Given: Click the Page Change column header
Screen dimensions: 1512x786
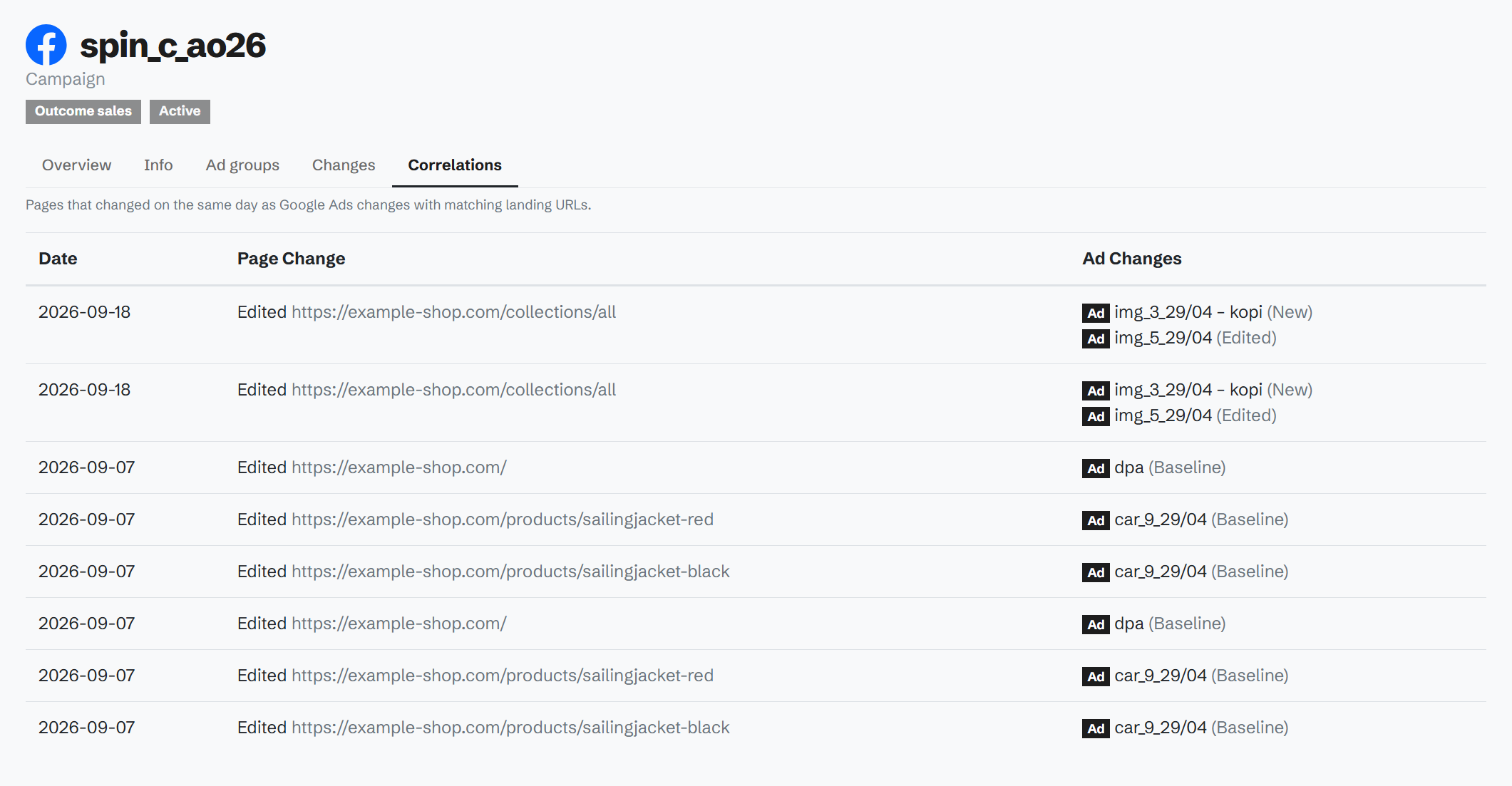Looking at the screenshot, I should click(291, 259).
